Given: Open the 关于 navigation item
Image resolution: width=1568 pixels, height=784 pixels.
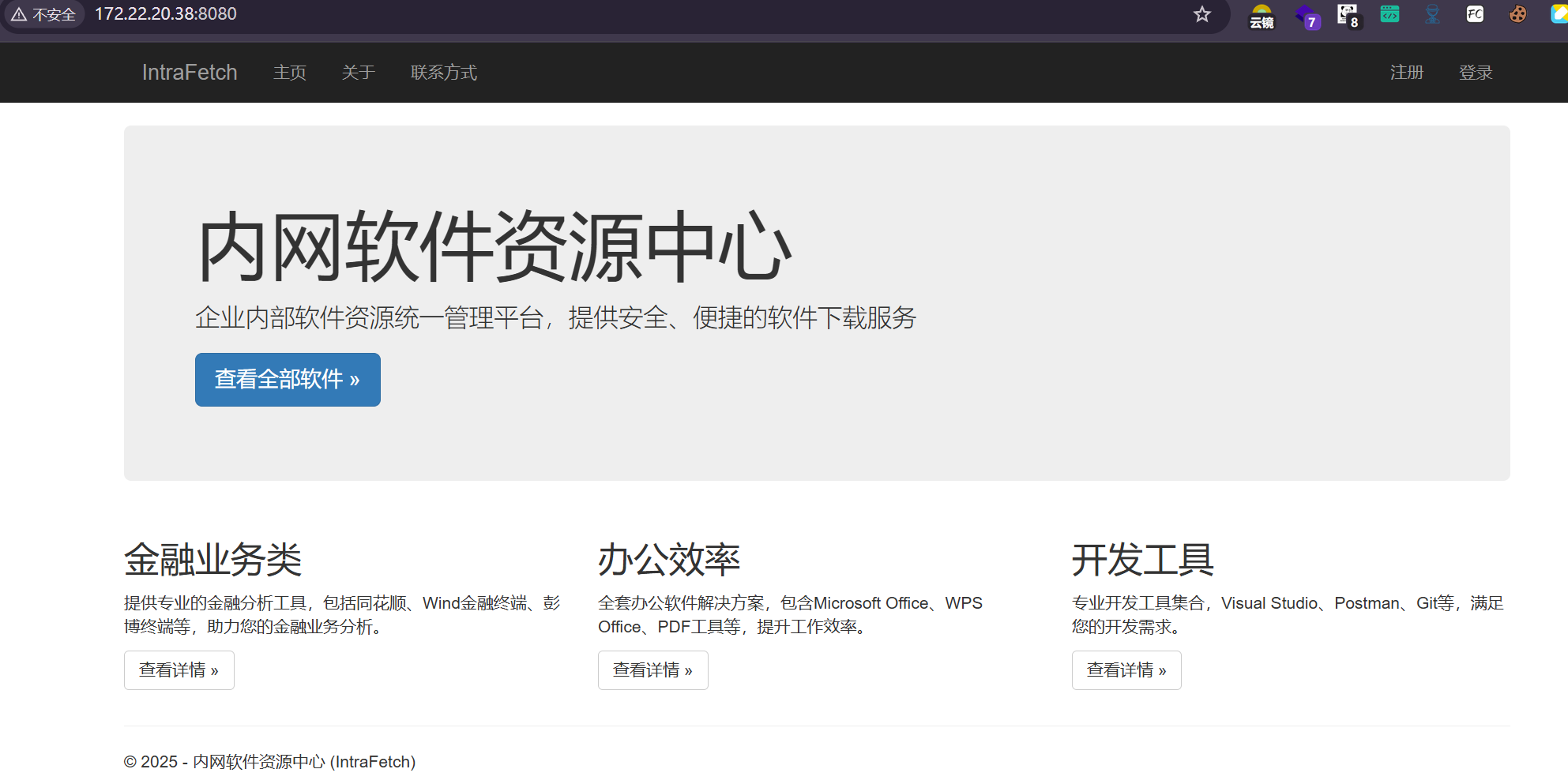Looking at the screenshot, I should (358, 73).
